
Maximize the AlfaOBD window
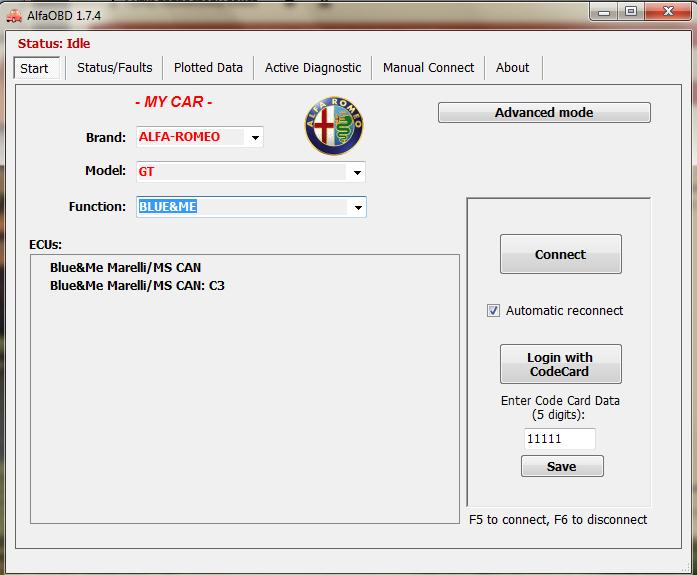coord(631,12)
